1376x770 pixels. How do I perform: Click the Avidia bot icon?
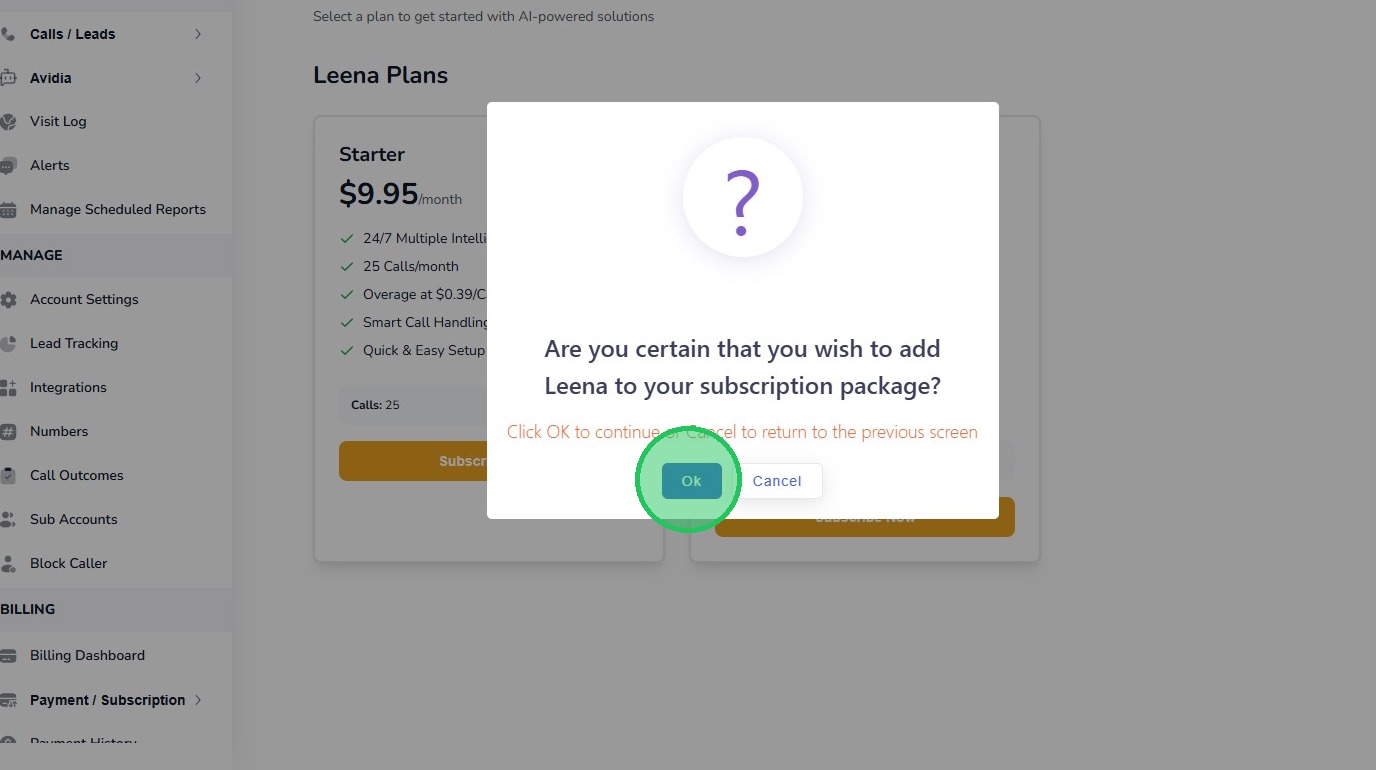pos(8,78)
